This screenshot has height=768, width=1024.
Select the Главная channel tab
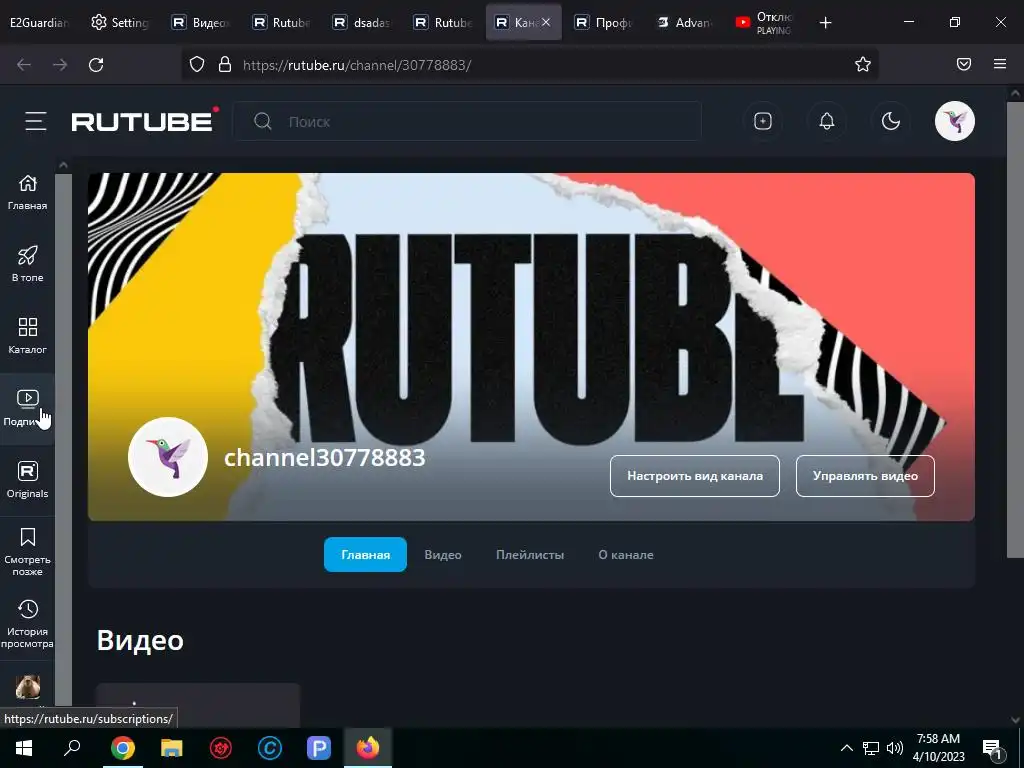pos(365,554)
